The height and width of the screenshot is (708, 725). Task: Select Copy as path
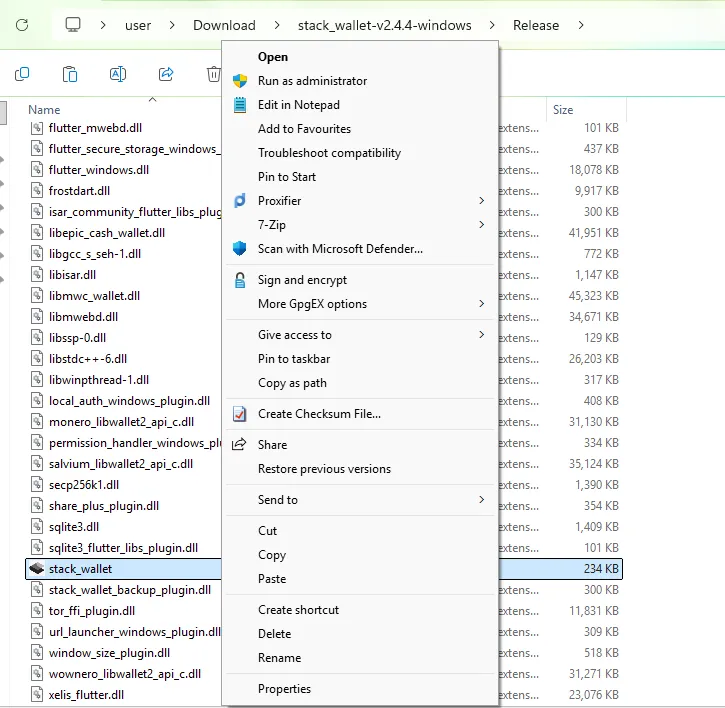pyautogui.click(x=360, y=383)
